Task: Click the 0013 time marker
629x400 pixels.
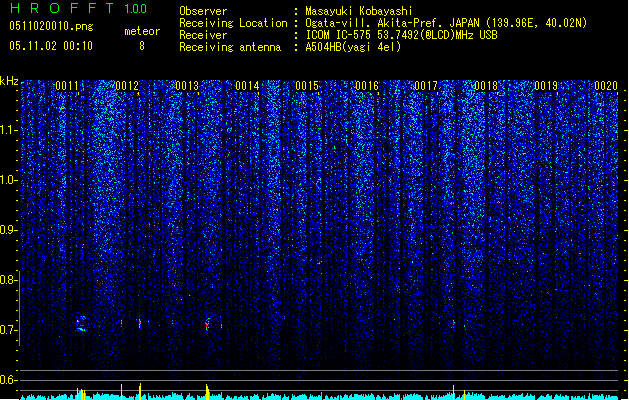Action: (x=187, y=86)
